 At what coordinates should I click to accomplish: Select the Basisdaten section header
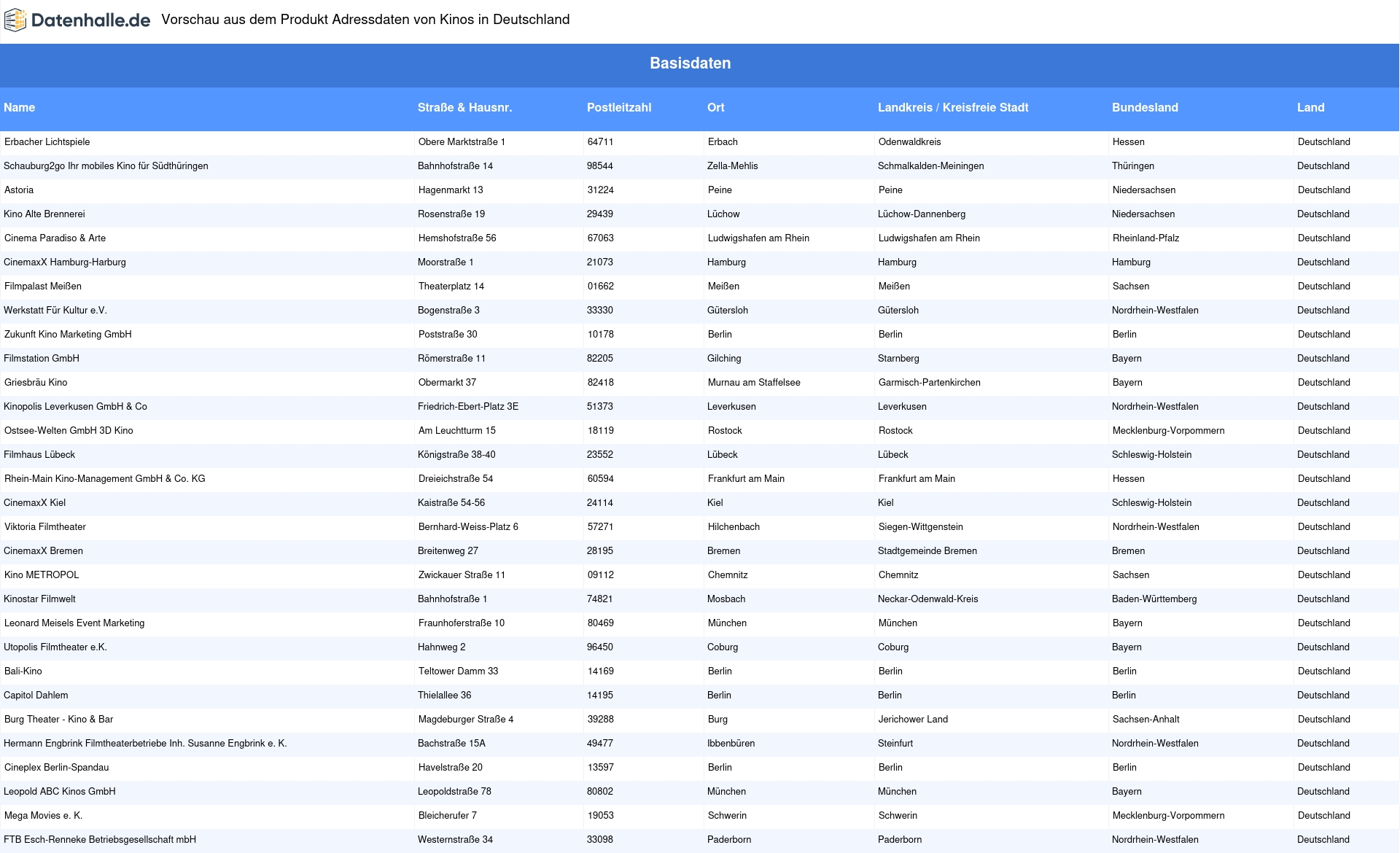tap(690, 63)
